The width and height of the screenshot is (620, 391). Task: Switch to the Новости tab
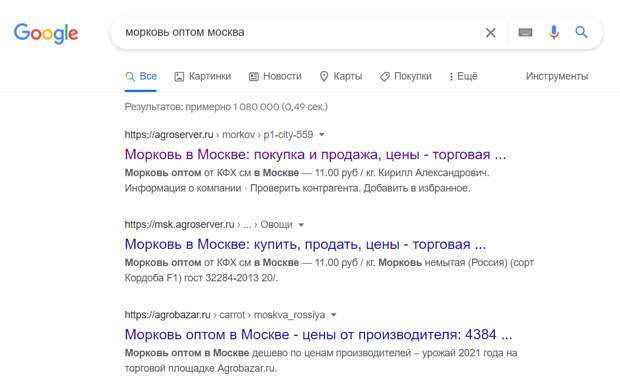[275, 76]
